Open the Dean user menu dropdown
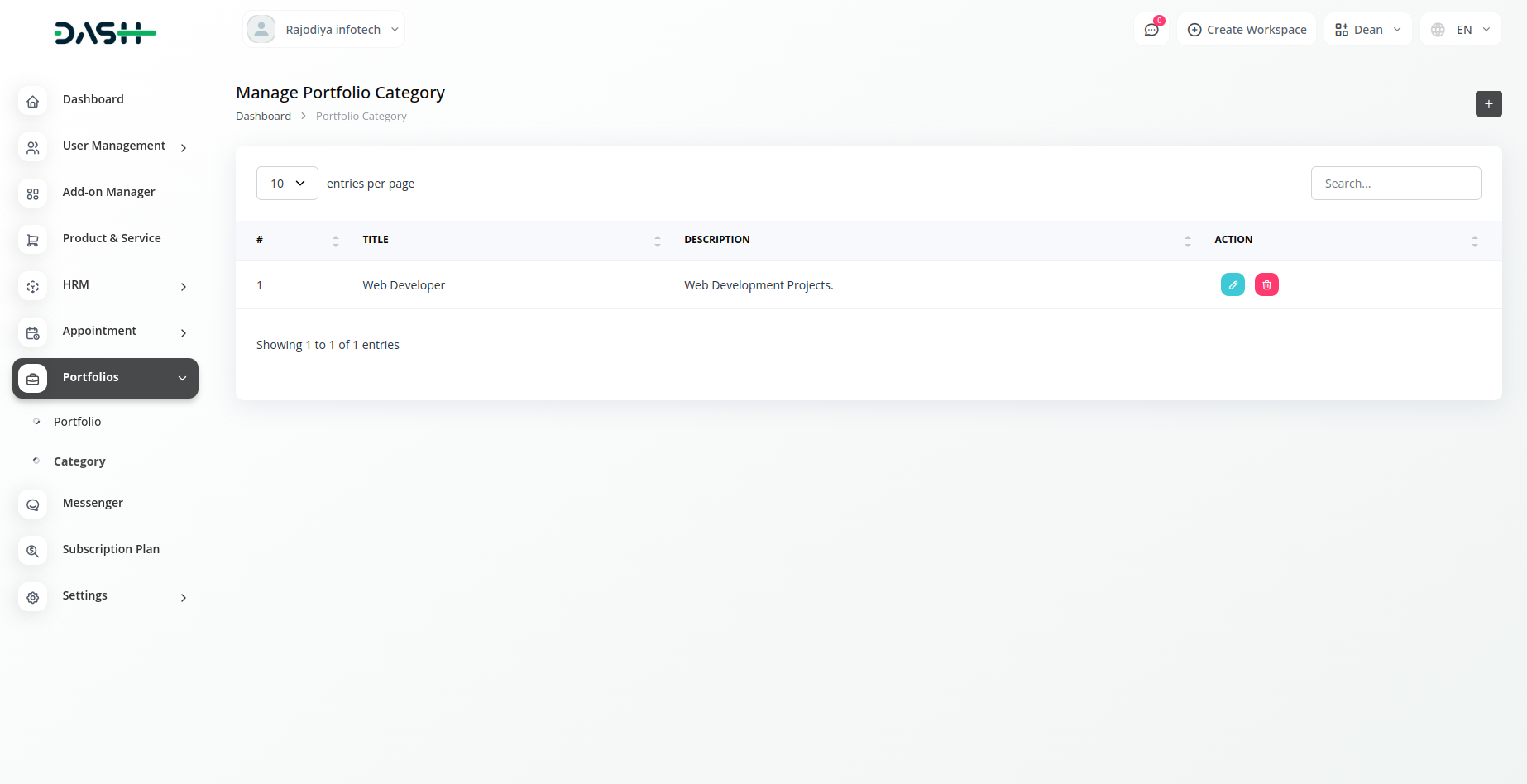 pos(1368,30)
